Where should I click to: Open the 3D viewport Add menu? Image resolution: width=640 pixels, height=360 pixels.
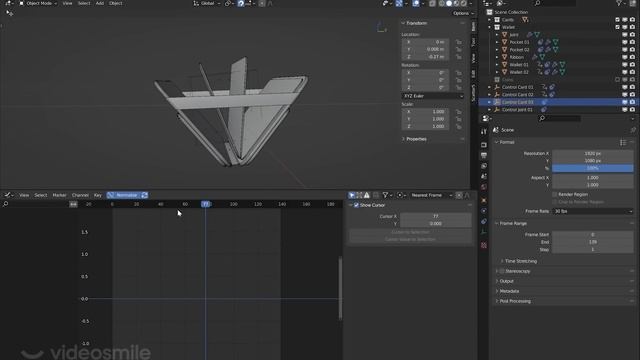(x=100, y=3)
